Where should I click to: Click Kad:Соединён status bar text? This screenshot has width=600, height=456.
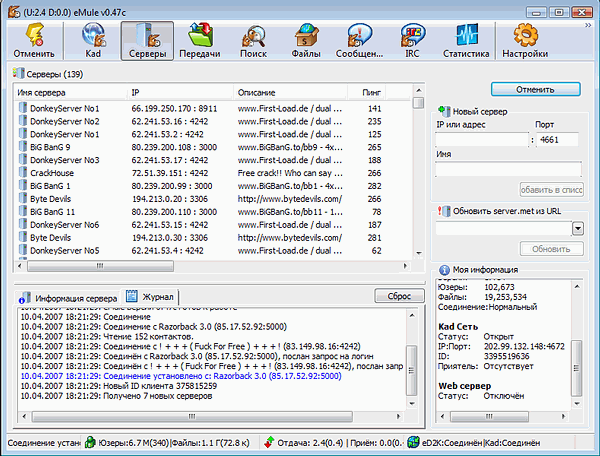tap(513, 443)
